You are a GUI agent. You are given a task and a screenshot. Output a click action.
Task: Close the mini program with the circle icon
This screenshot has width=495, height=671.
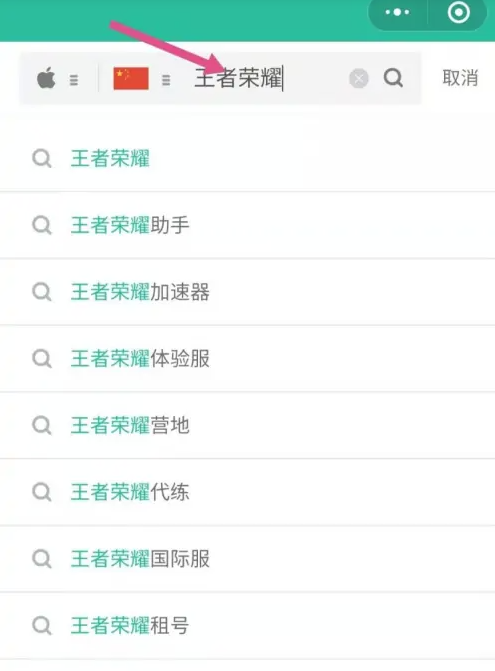click(x=459, y=12)
